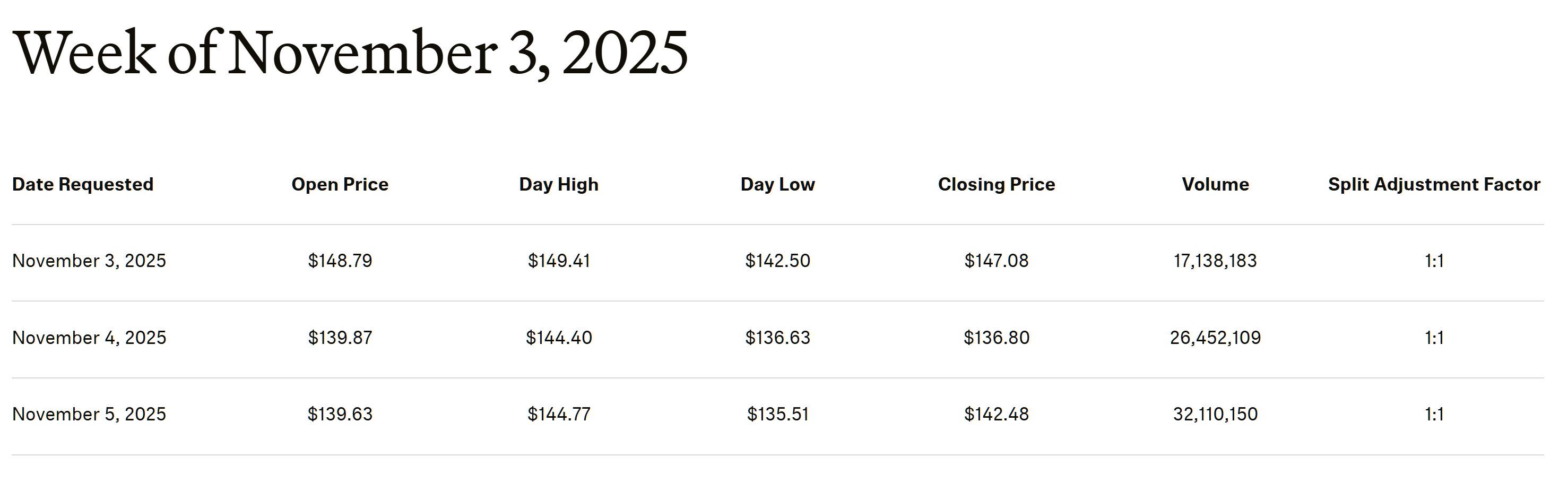This screenshot has width=1568, height=482.
Task: Click the 26,452,109 volume value
Action: (1215, 338)
